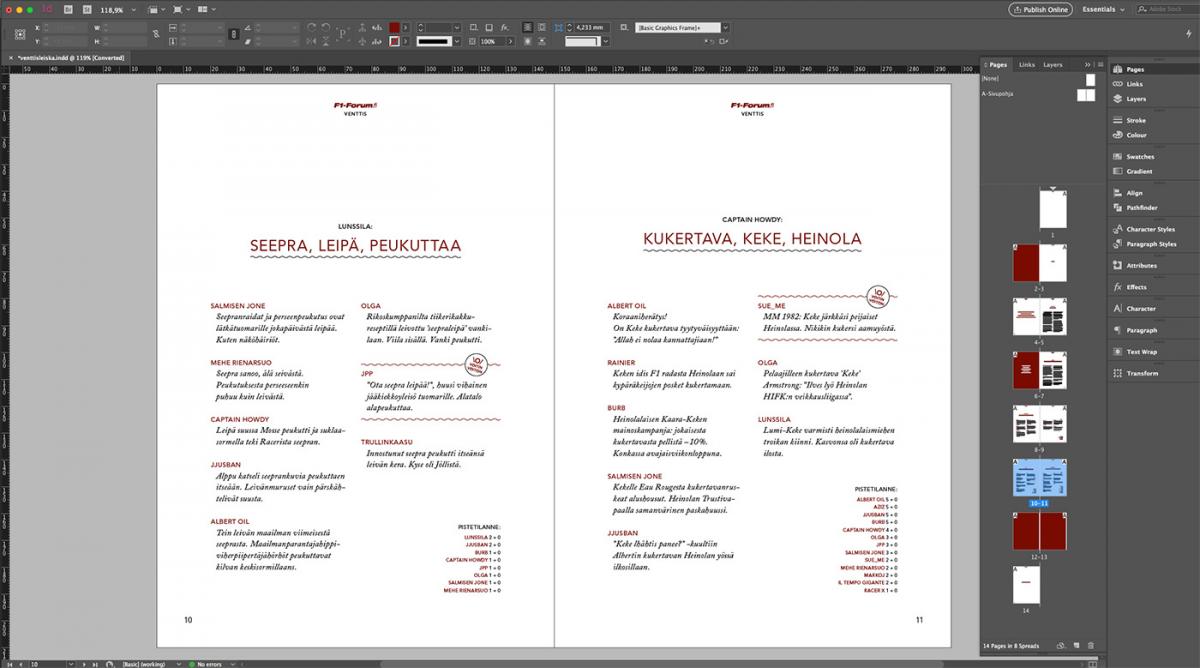
Task: Open the Gradient panel in the dock
Action: point(1139,172)
